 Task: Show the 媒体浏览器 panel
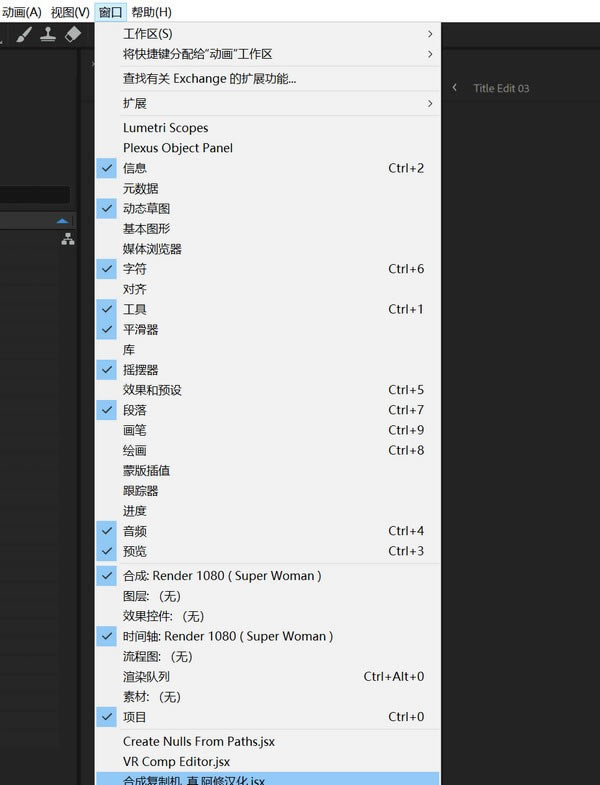point(268,249)
